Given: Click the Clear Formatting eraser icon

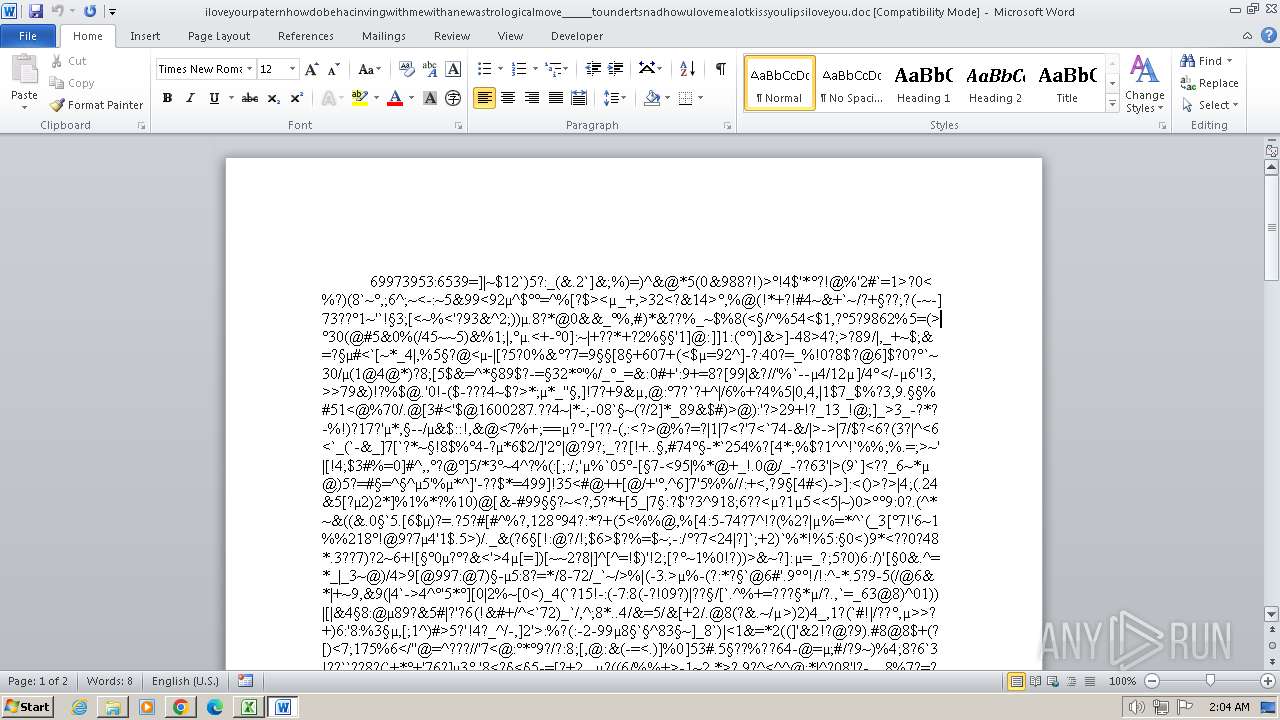Looking at the screenshot, I should 406,69.
